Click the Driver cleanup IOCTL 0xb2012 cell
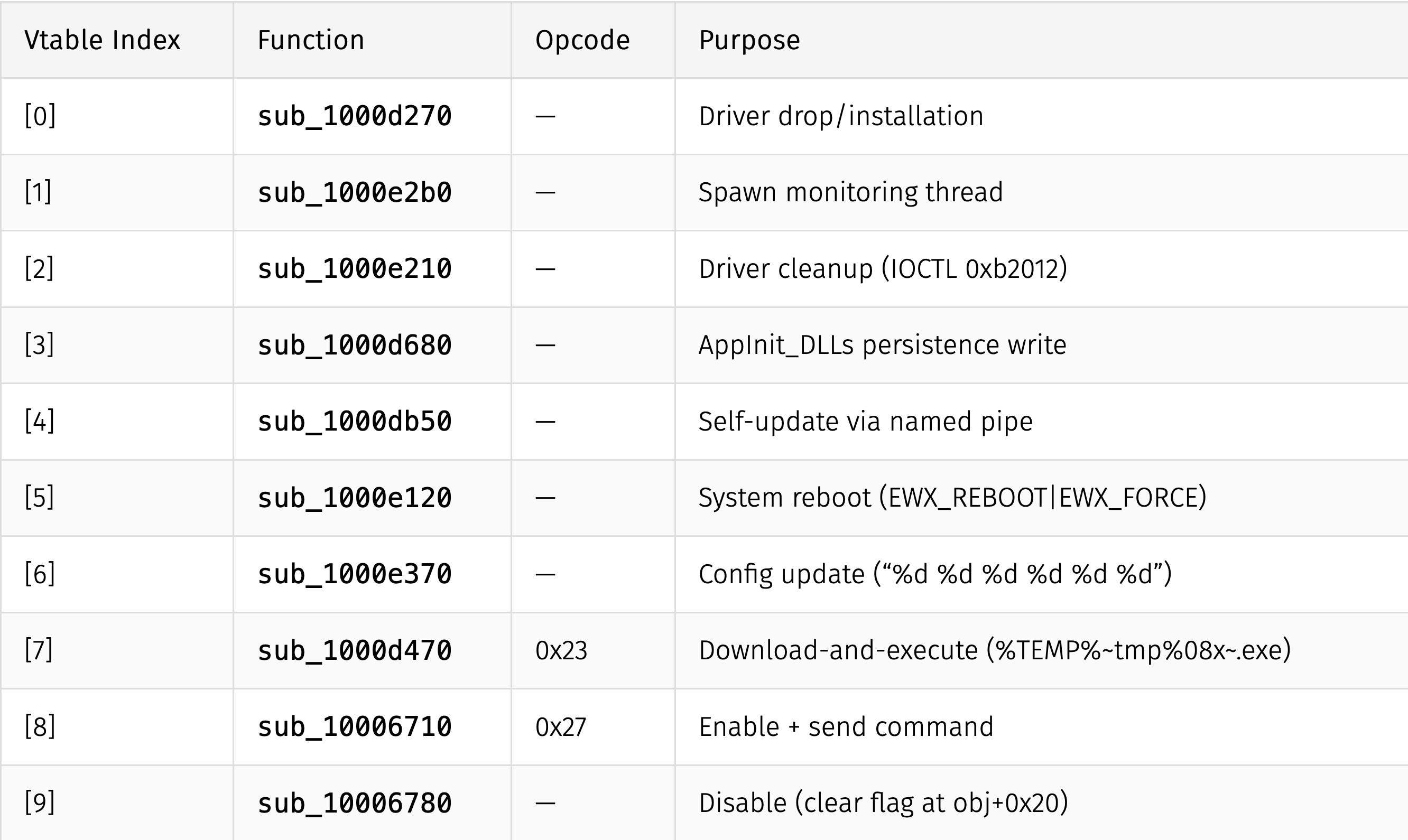This screenshot has width=1408, height=840. point(883,269)
